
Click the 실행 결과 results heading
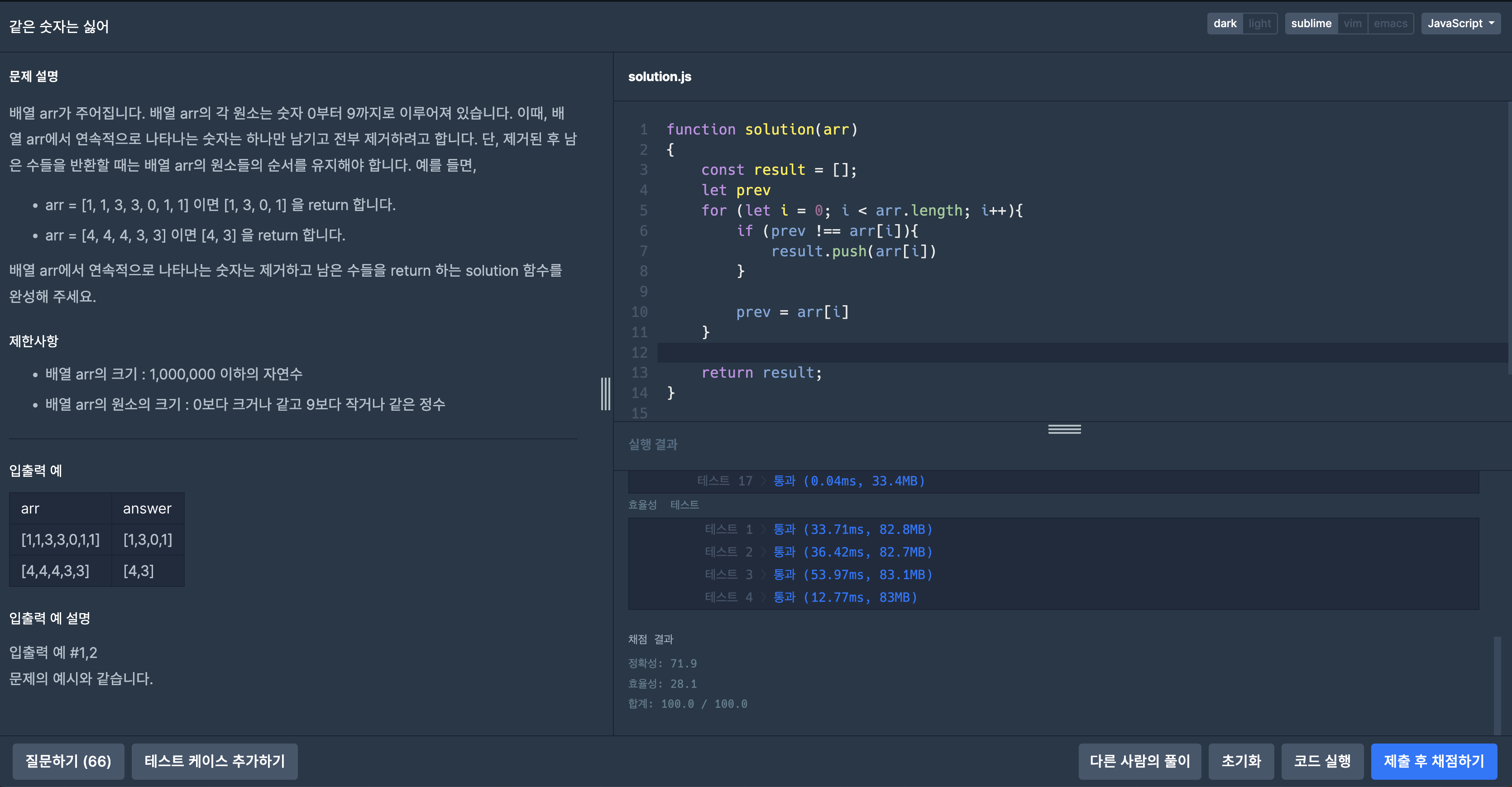pyautogui.click(x=653, y=445)
